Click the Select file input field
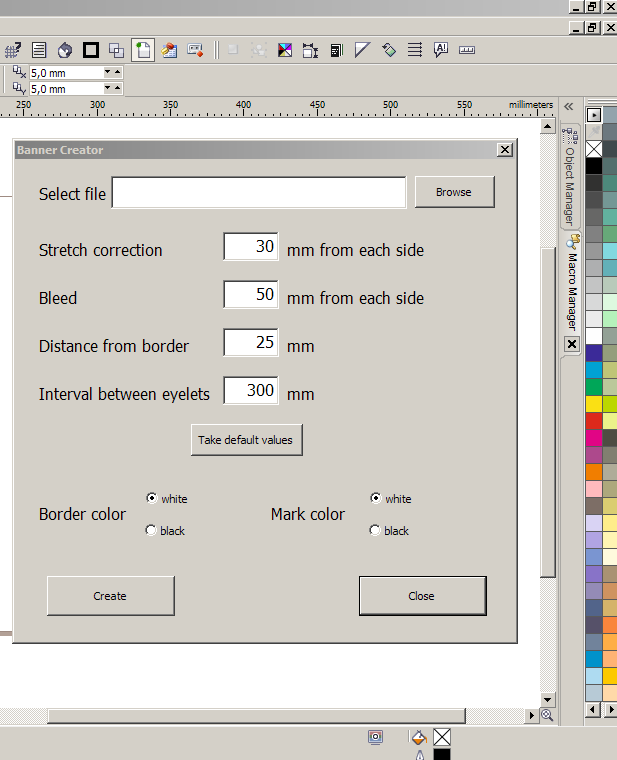Screen dimensions: 617x760 [x=259, y=192]
